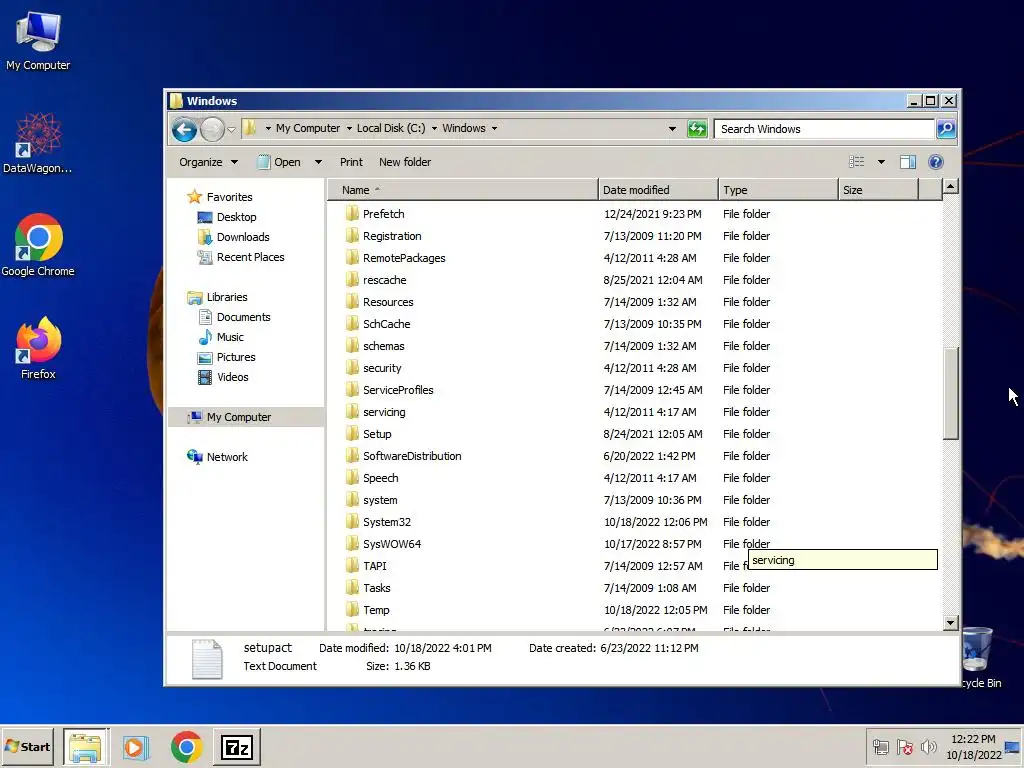Change view with the views icon

(x=856, y=162)
